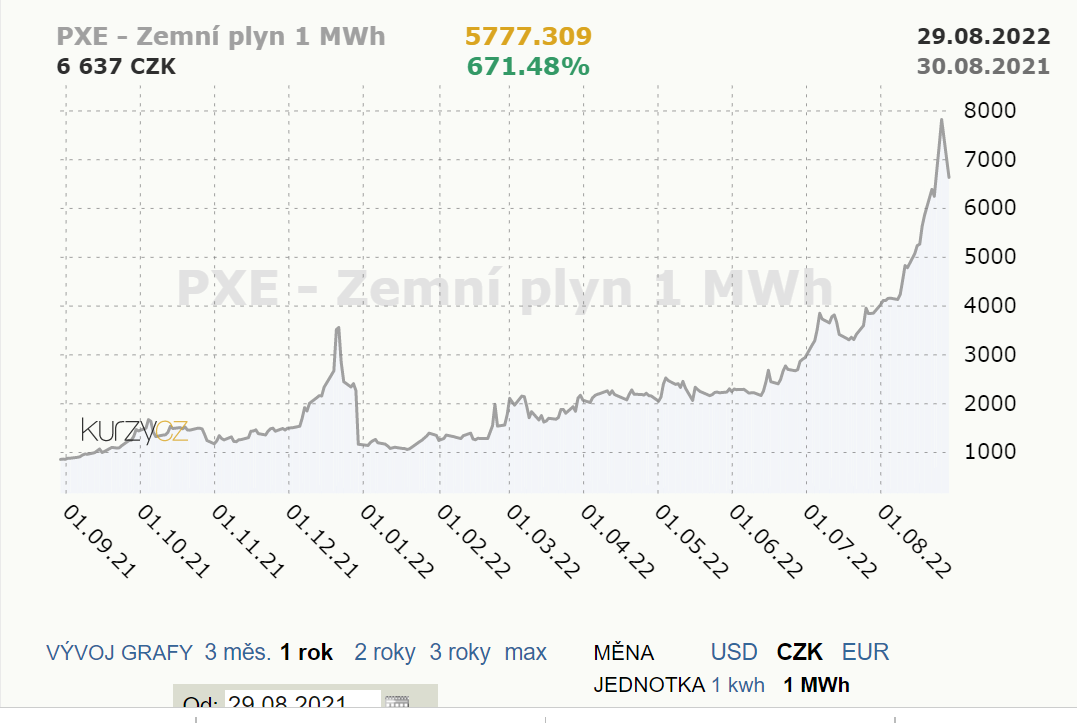1077x723 pixels.
Task: Change currency to USD
Action: [733, 653]
